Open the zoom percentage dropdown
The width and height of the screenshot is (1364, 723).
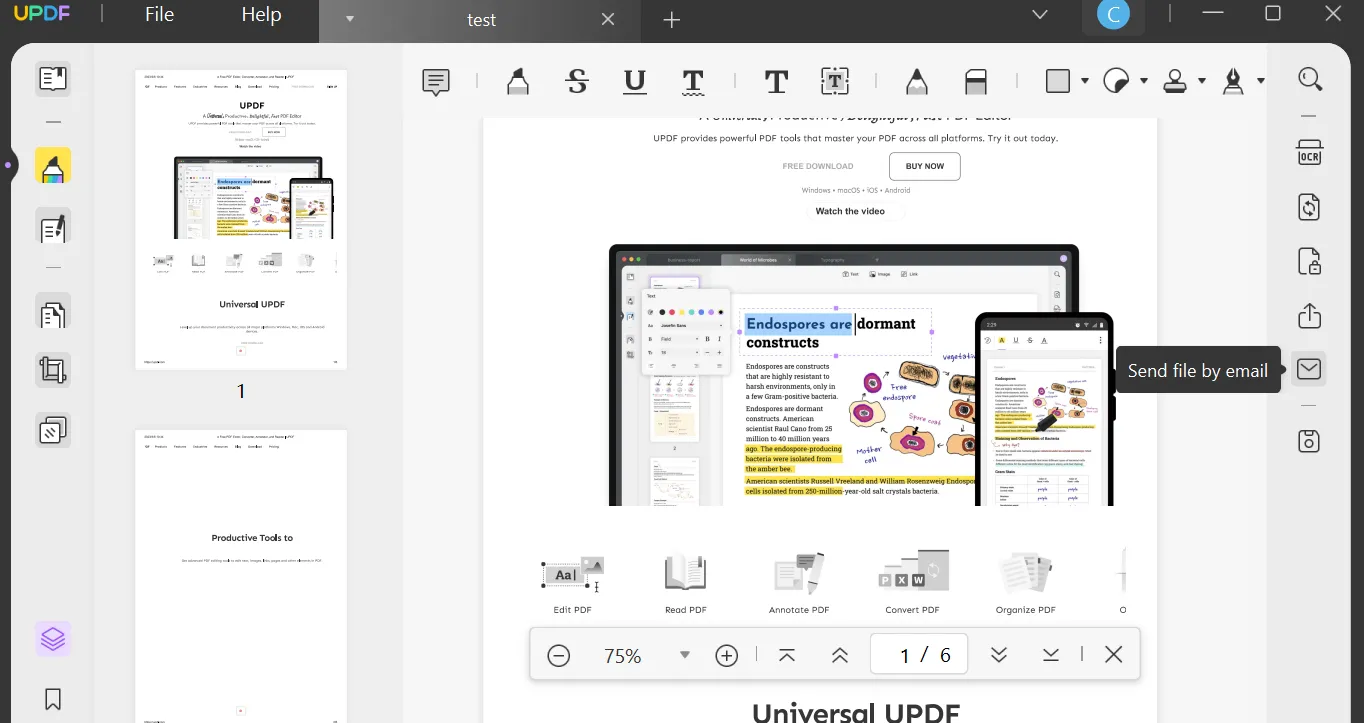click(x=685, y=655)
